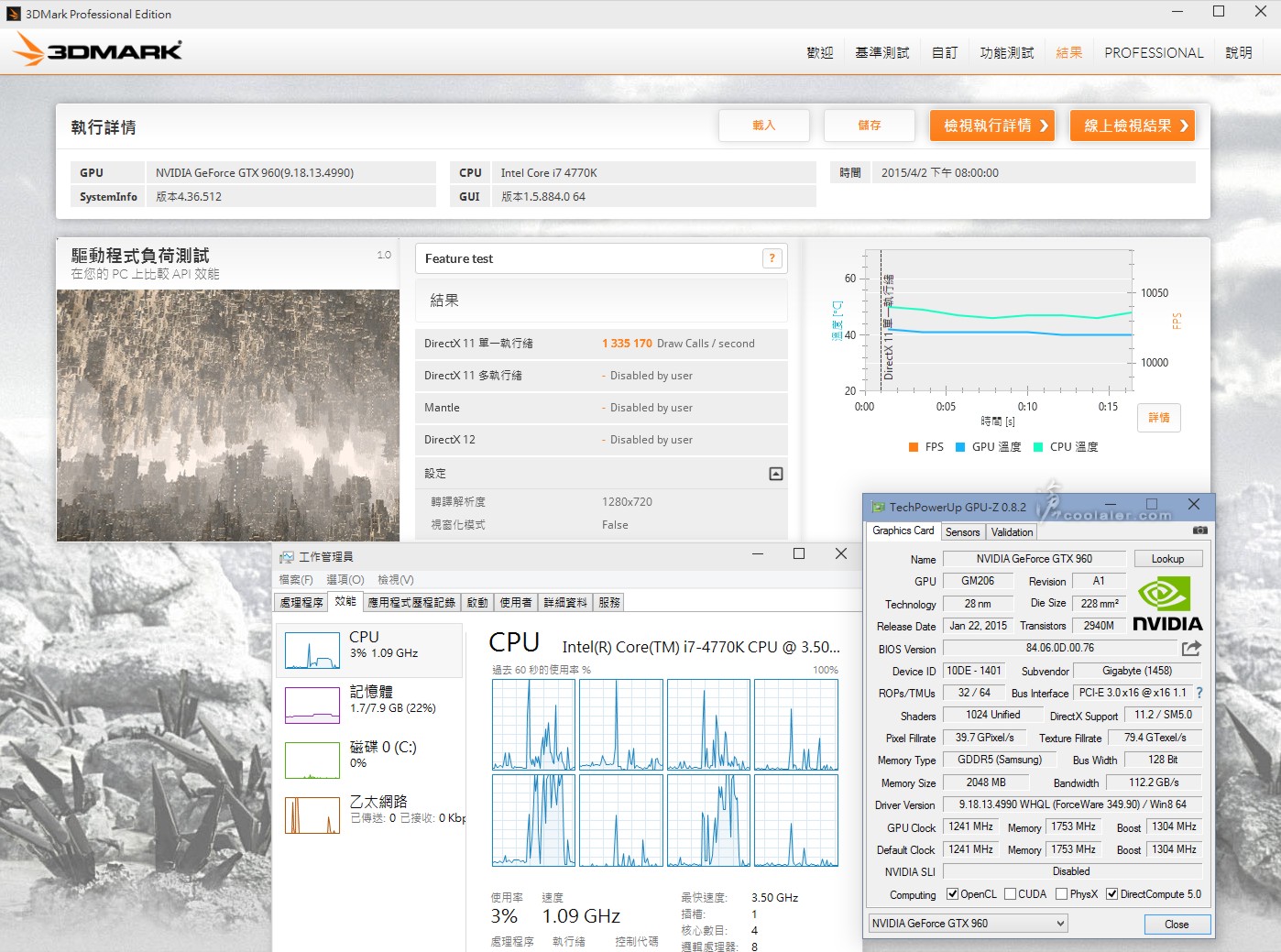This screenshot has height=952, width=1281.
Task: Open the 歡迎 tab in 3DMark
Action: (820, 53)
